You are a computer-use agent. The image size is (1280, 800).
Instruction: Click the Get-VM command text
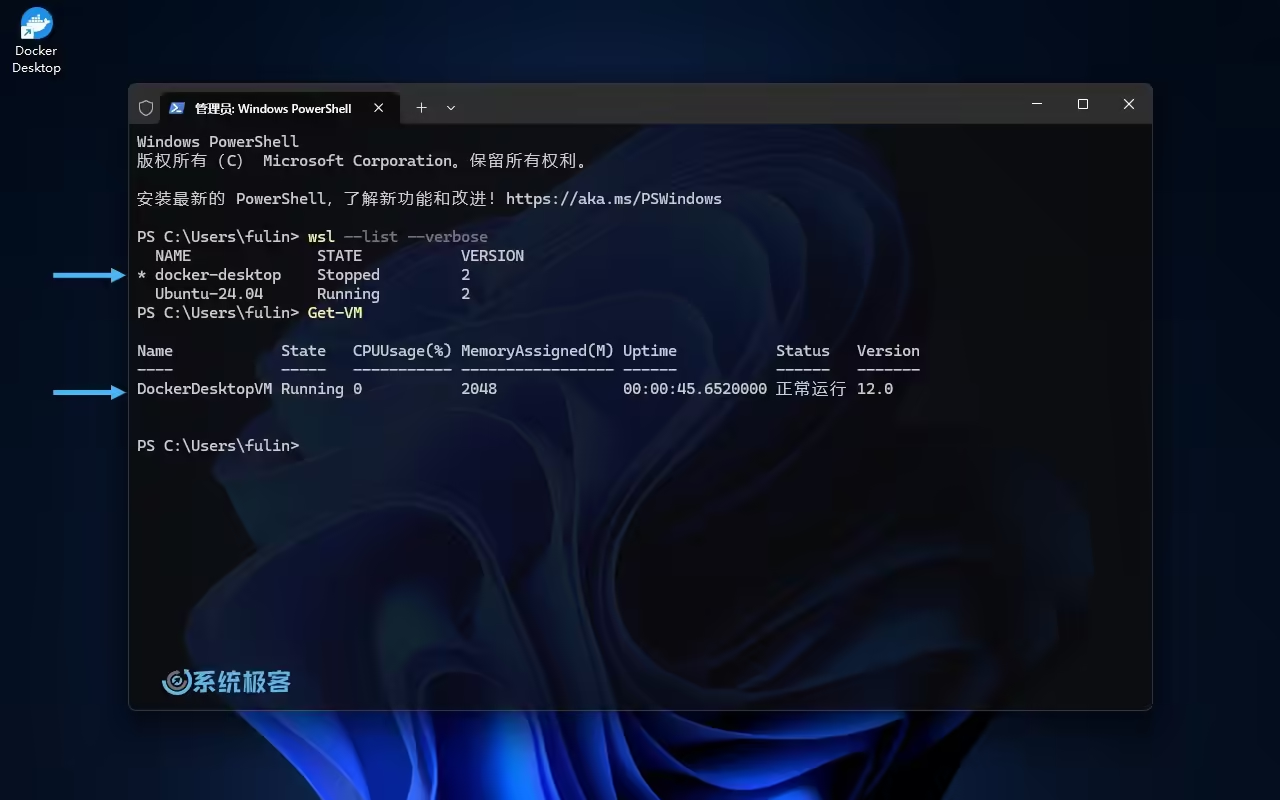point(335,313)
